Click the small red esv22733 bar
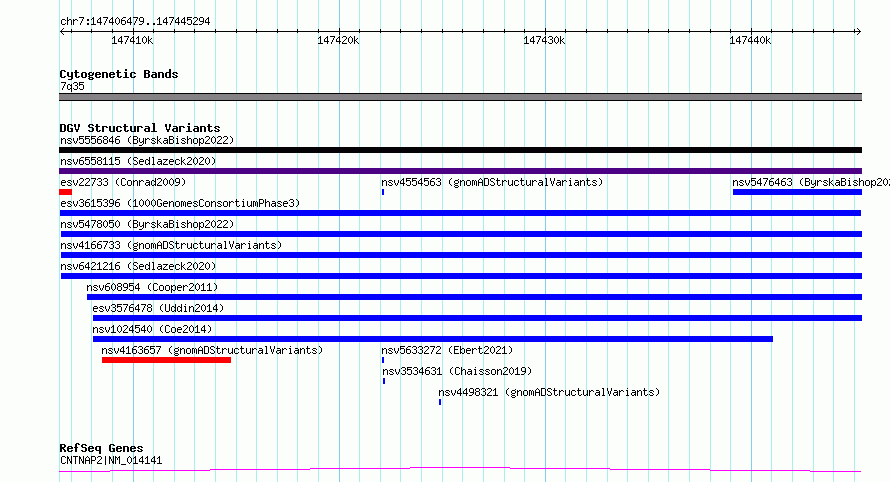This screenshot has width=890, height=482. [x=65, y=192]
